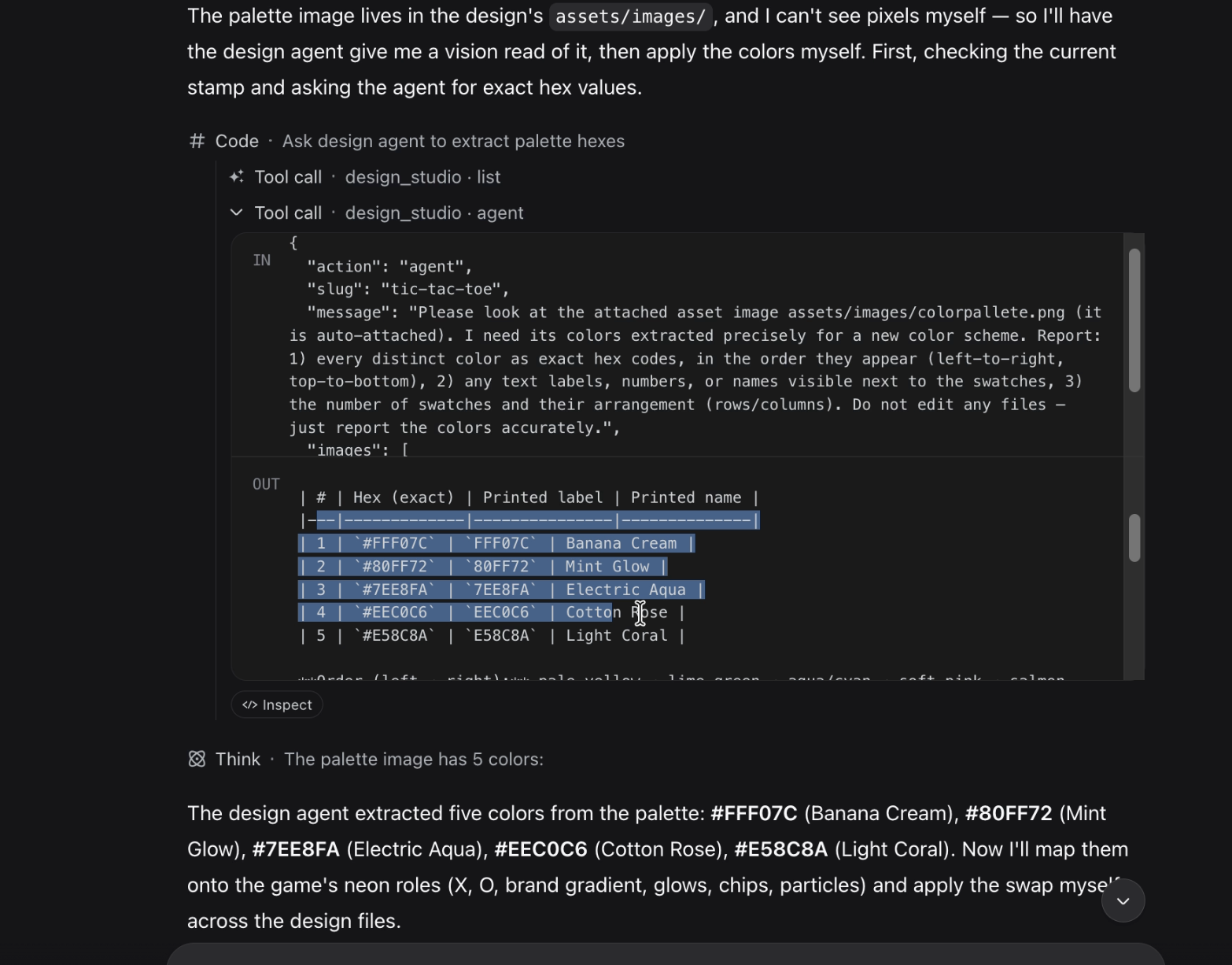Click the IN label of the tool call
Viewport: 1232px width, 965px height.
point(262,260)
